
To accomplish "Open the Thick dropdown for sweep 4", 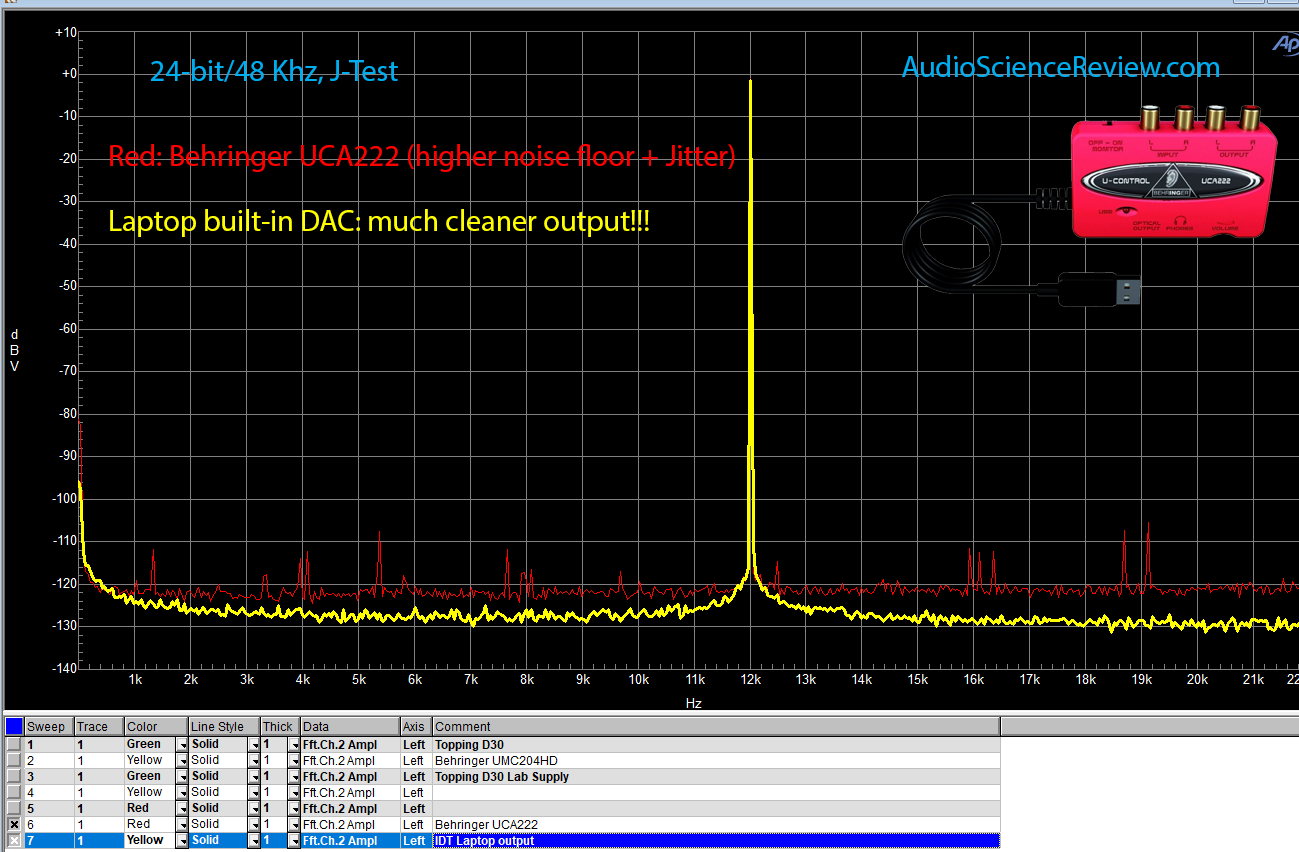I will pyautogui.click(x=294, y=793).
